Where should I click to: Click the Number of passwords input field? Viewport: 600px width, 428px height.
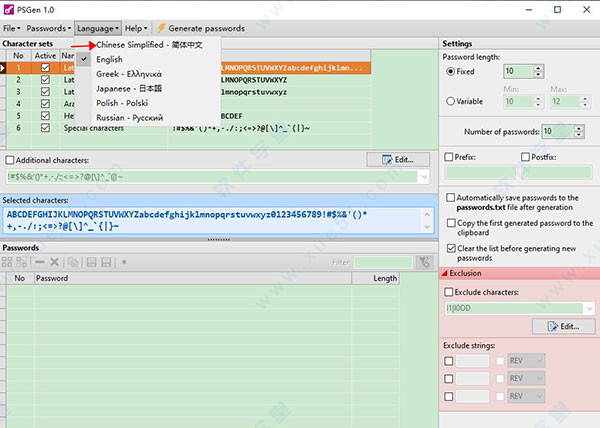pyautogui.click(x=549, y=131)
